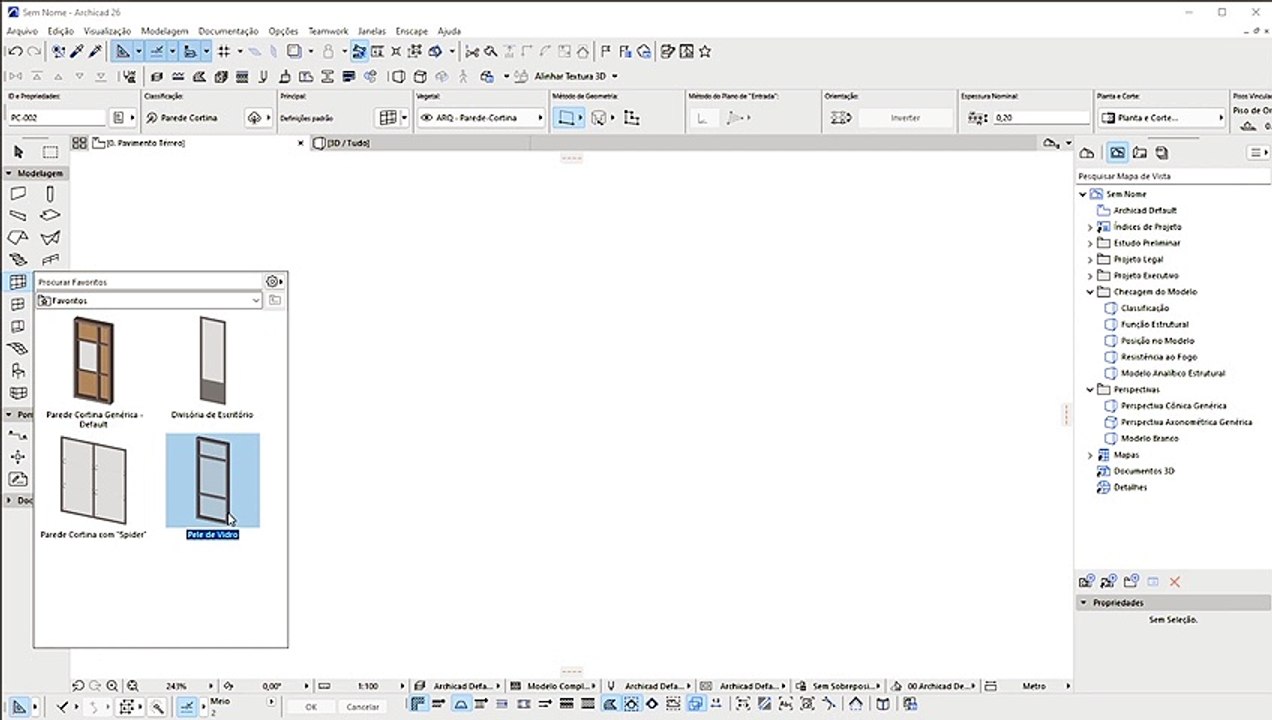1272x720 pixels.
Task: Select the Shell tool
Action: coord(50,238)
